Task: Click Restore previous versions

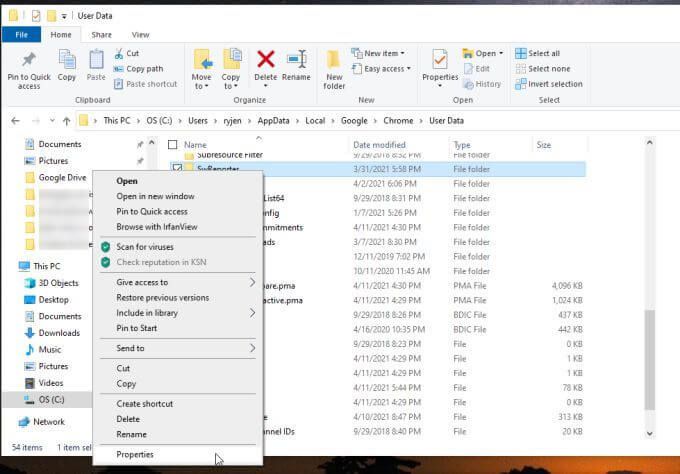Action: (178, 298)
